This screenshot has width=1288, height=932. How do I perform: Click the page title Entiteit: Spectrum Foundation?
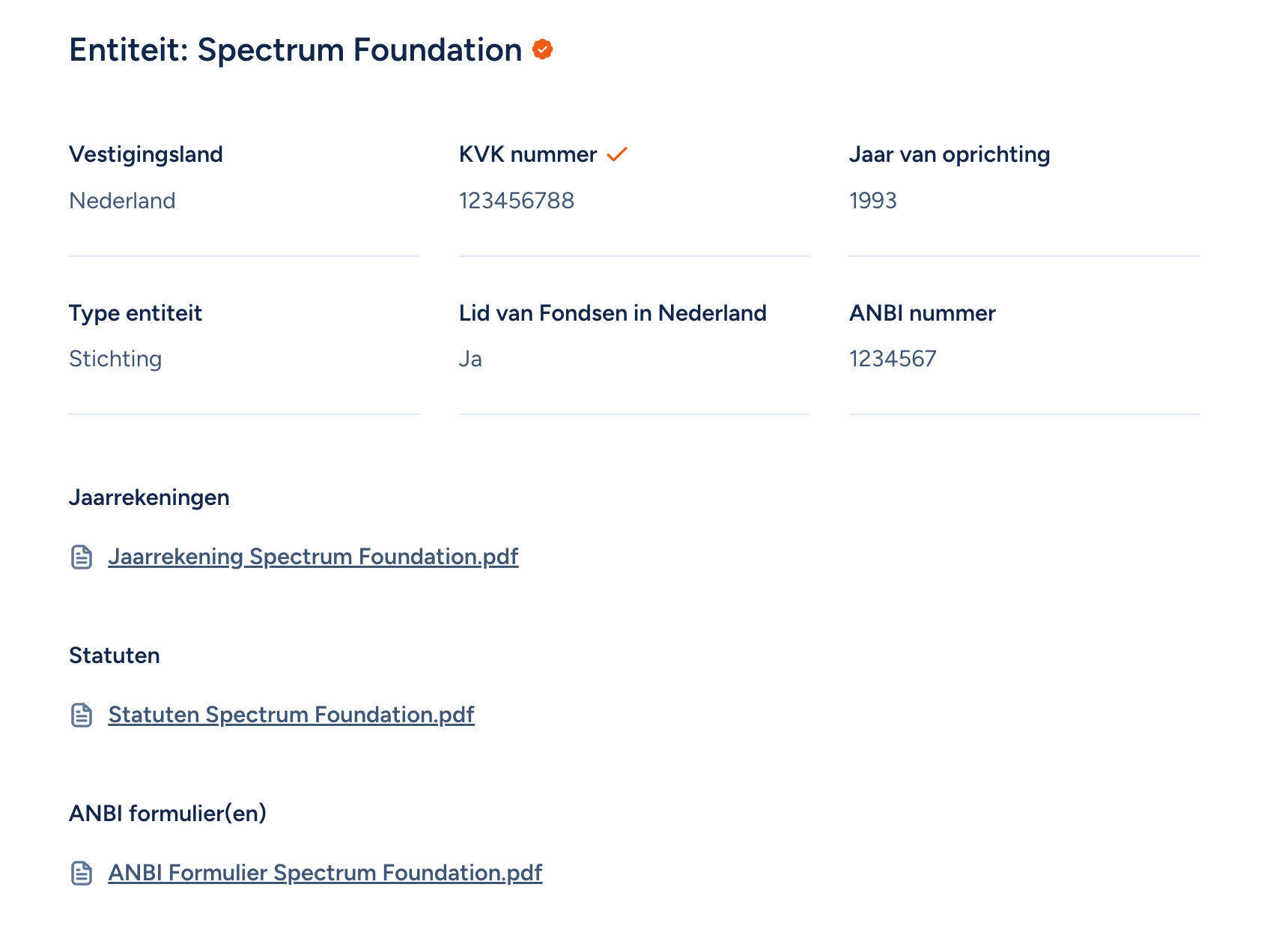294,49
